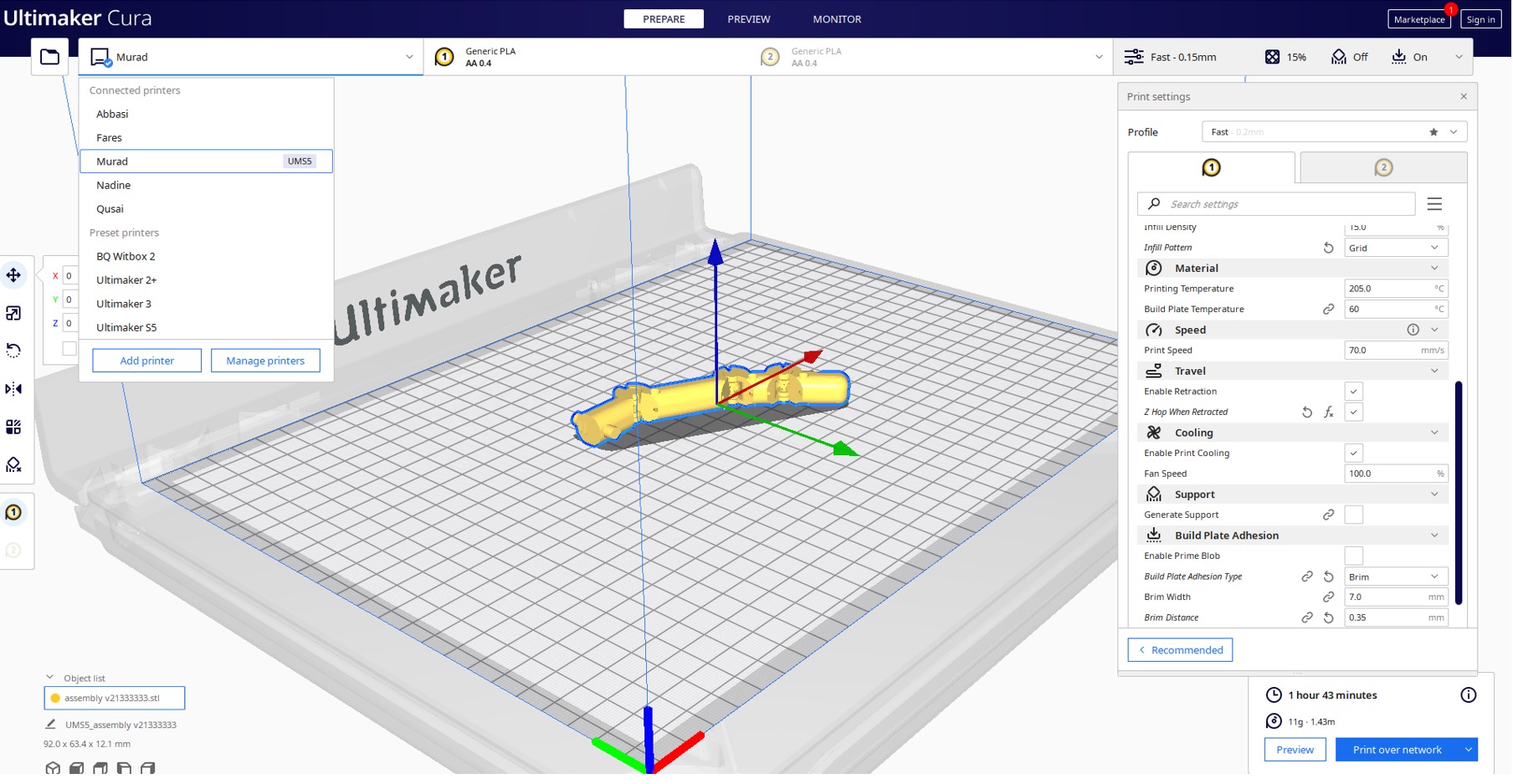1513x784 pixels.
Task: Toggle the lock model checkbox near Z
Action: click(69, 349)
